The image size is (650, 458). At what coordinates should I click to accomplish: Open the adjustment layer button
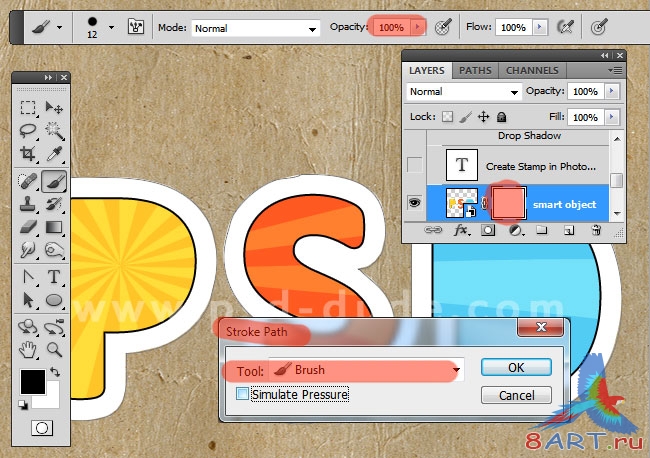tap(515, 230)
